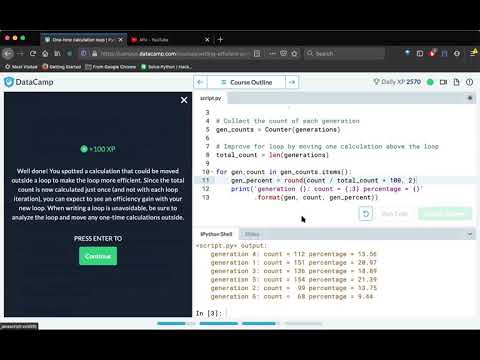Click on code line 11 gen_percent
This screenshot has height=360, width=480.
tap(323, 180)
